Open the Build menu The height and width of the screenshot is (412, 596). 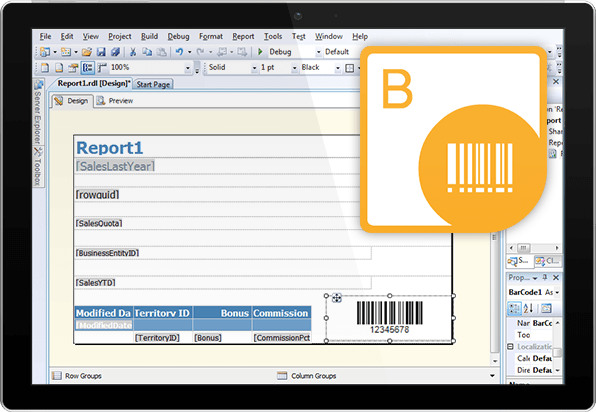click(149, 36)
